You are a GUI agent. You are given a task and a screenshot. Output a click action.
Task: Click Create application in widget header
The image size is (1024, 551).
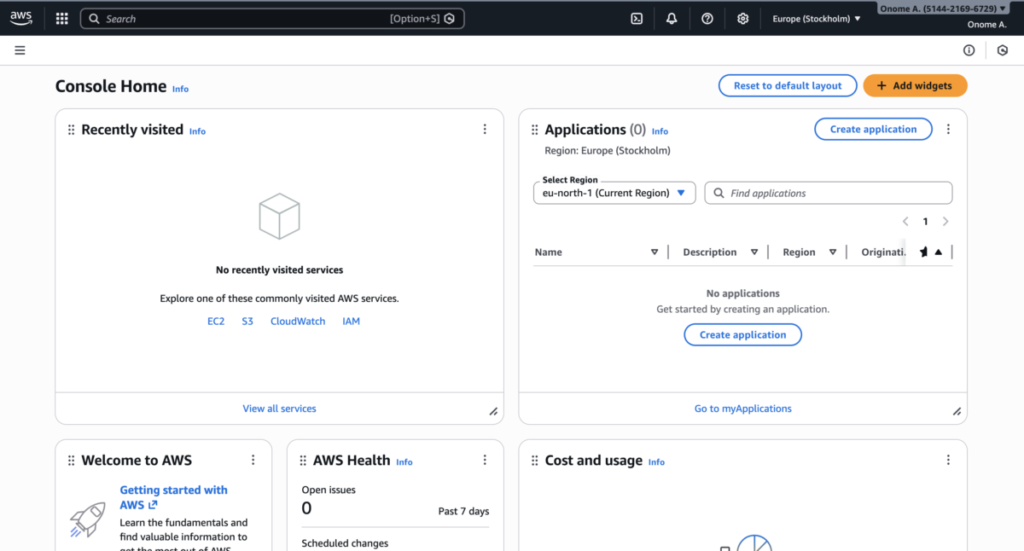click(x=873, y=129)
